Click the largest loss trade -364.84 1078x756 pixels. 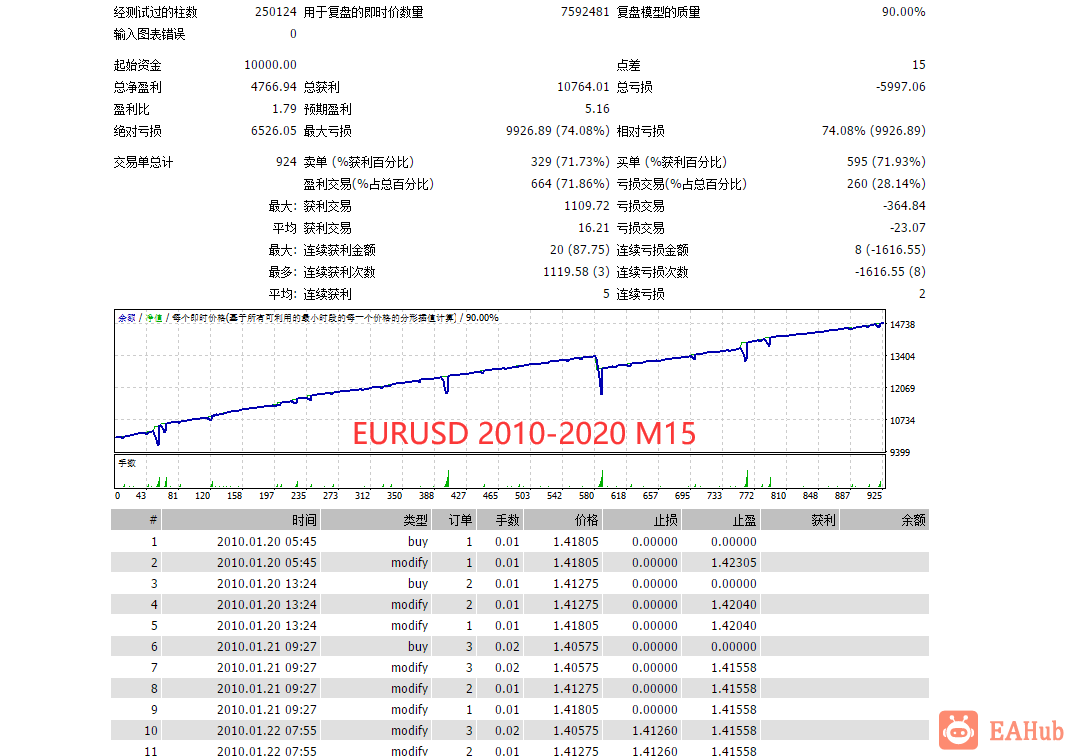(904, 205)
